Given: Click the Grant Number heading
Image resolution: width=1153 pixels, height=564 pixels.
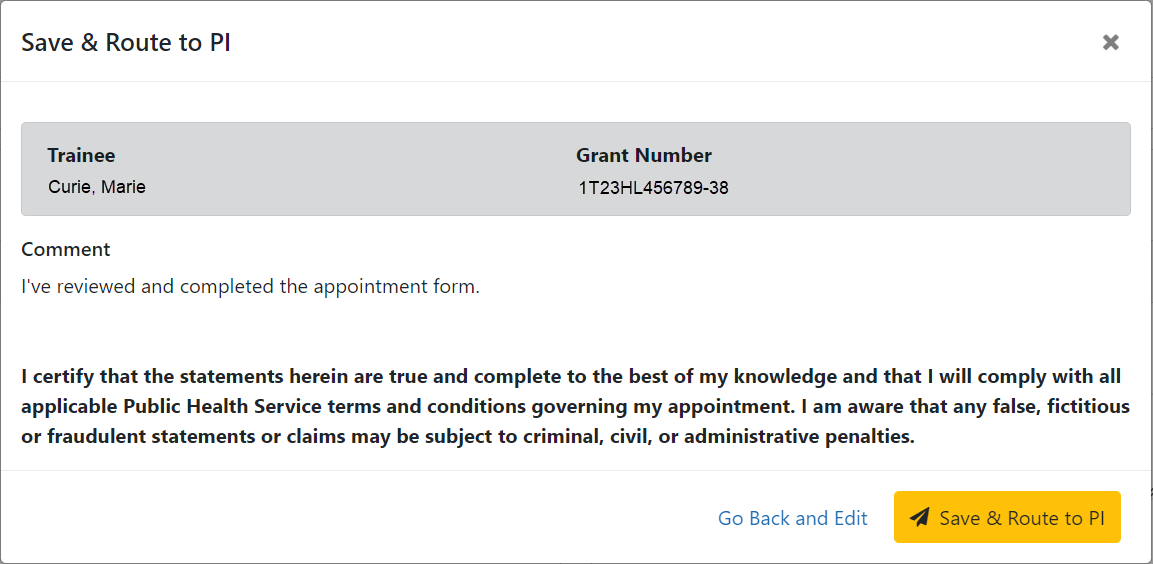Looking at the screenshot, I should (x=643, y=156).
